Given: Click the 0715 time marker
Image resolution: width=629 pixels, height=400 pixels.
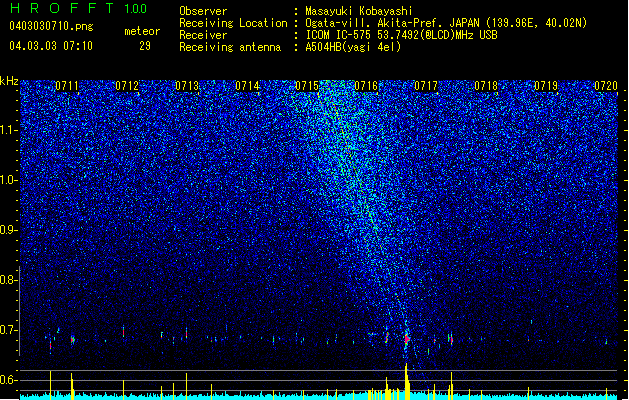Looking at the screenshot, I should click(306, 85).
